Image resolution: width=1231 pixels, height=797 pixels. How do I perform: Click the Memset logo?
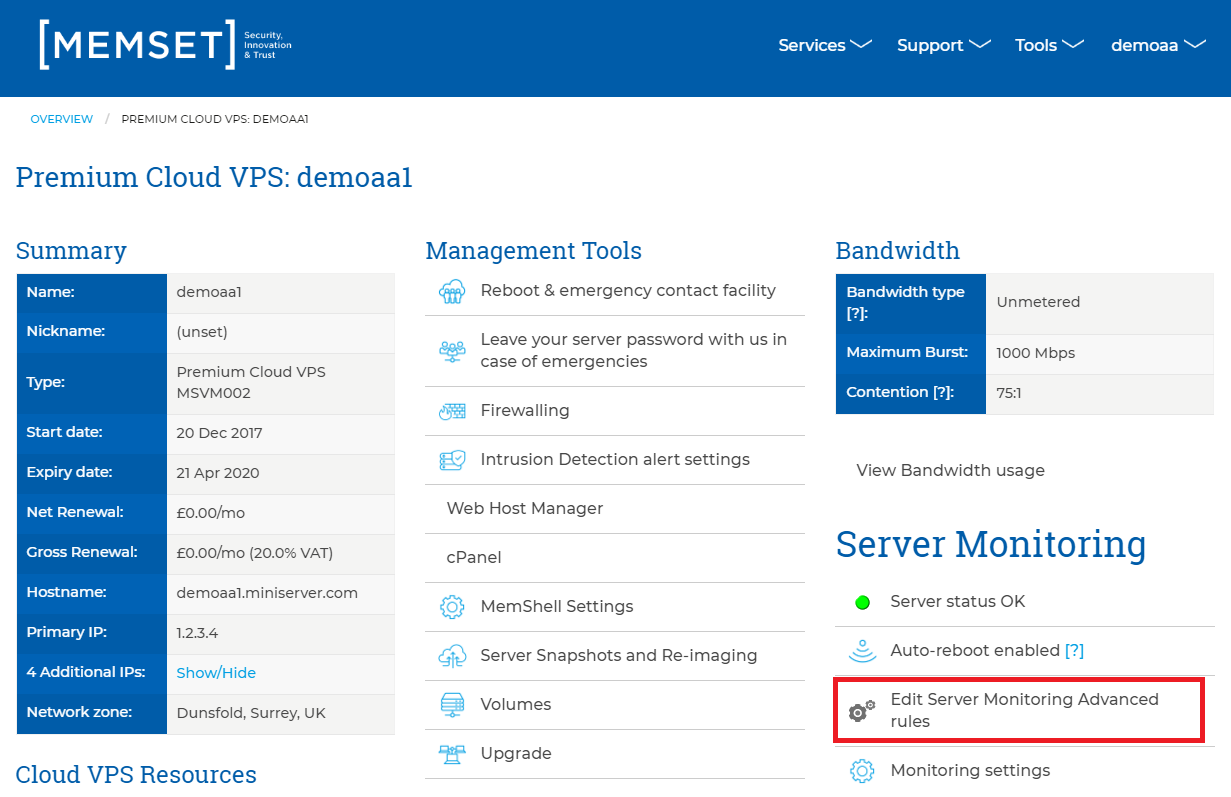[165, 45]
